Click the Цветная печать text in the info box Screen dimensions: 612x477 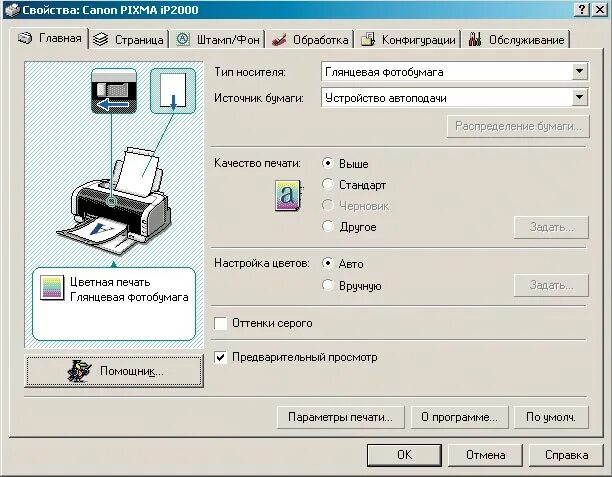110,282
